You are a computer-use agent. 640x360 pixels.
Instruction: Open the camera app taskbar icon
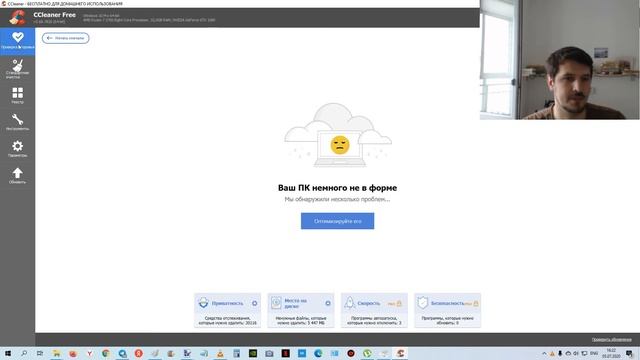(269, 353)
